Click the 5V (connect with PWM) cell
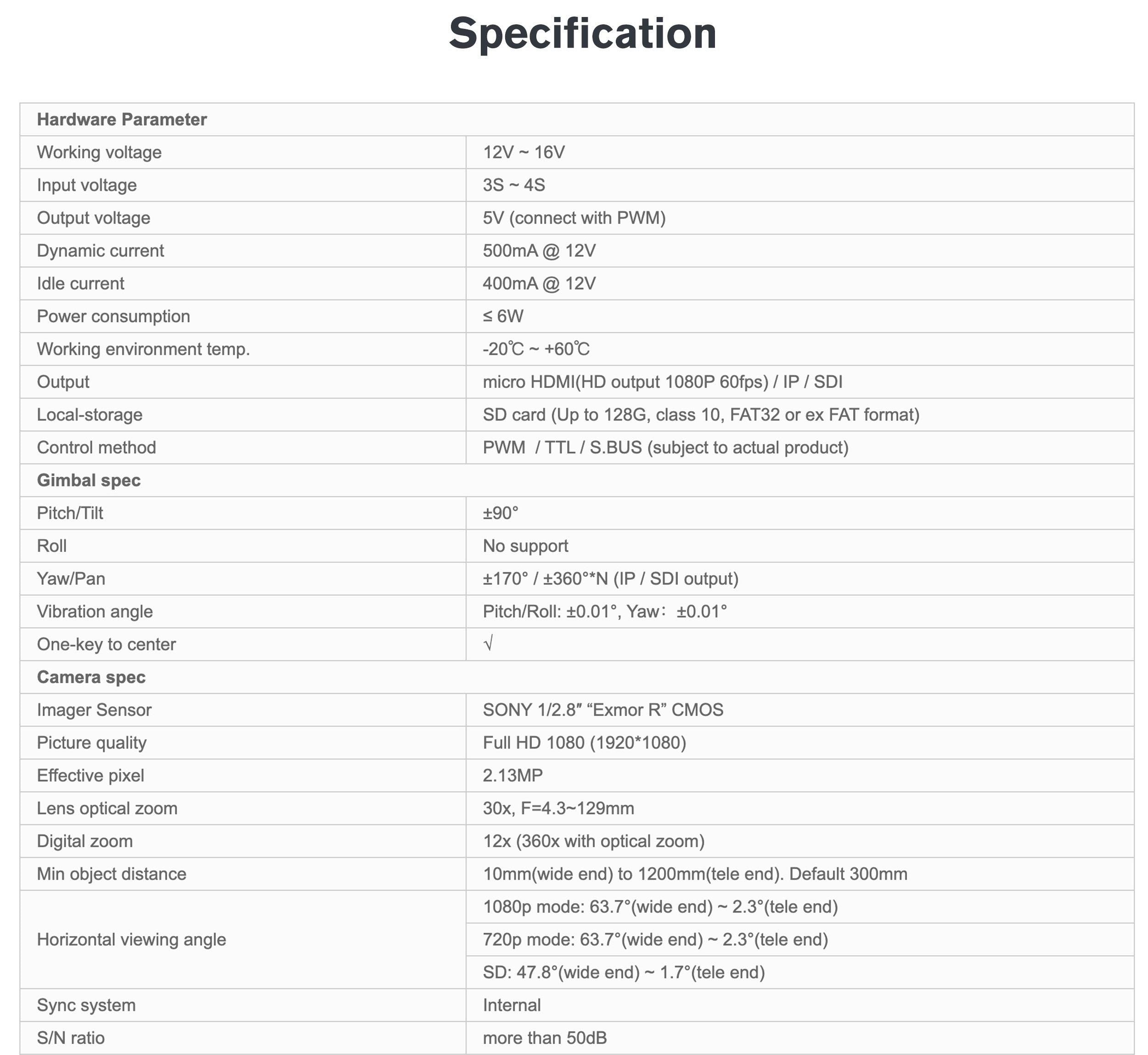Screen dimensions: 1148x1055 [574, 218]
